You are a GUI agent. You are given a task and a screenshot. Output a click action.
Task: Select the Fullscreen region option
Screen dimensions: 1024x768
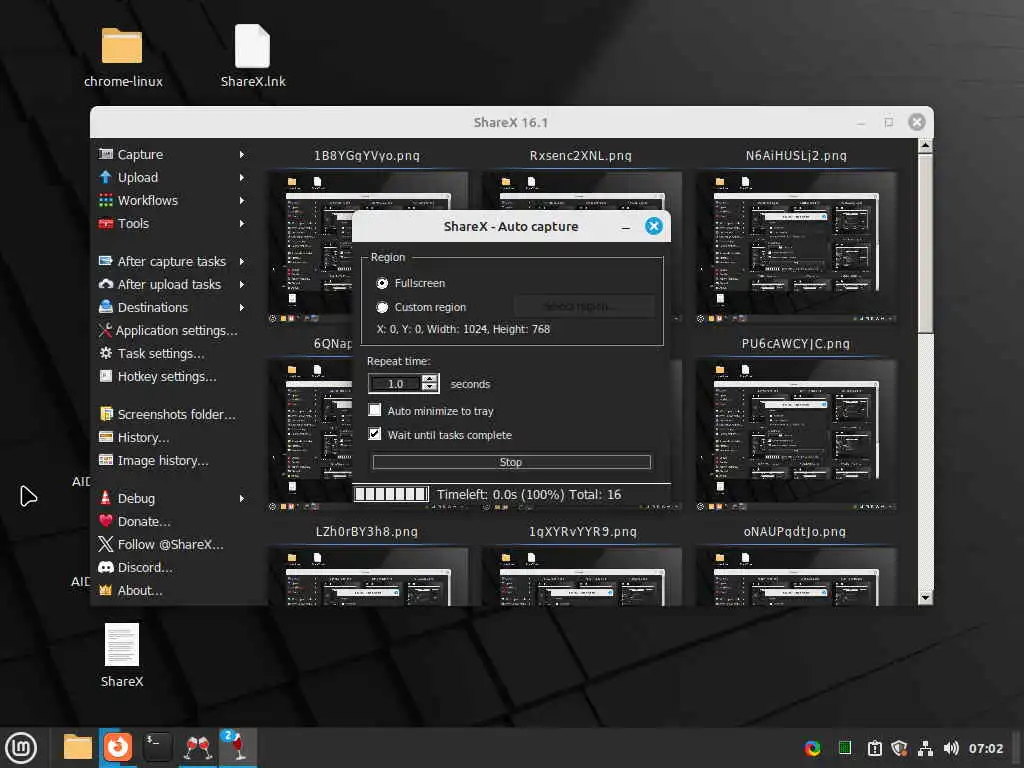coord(382,283)
